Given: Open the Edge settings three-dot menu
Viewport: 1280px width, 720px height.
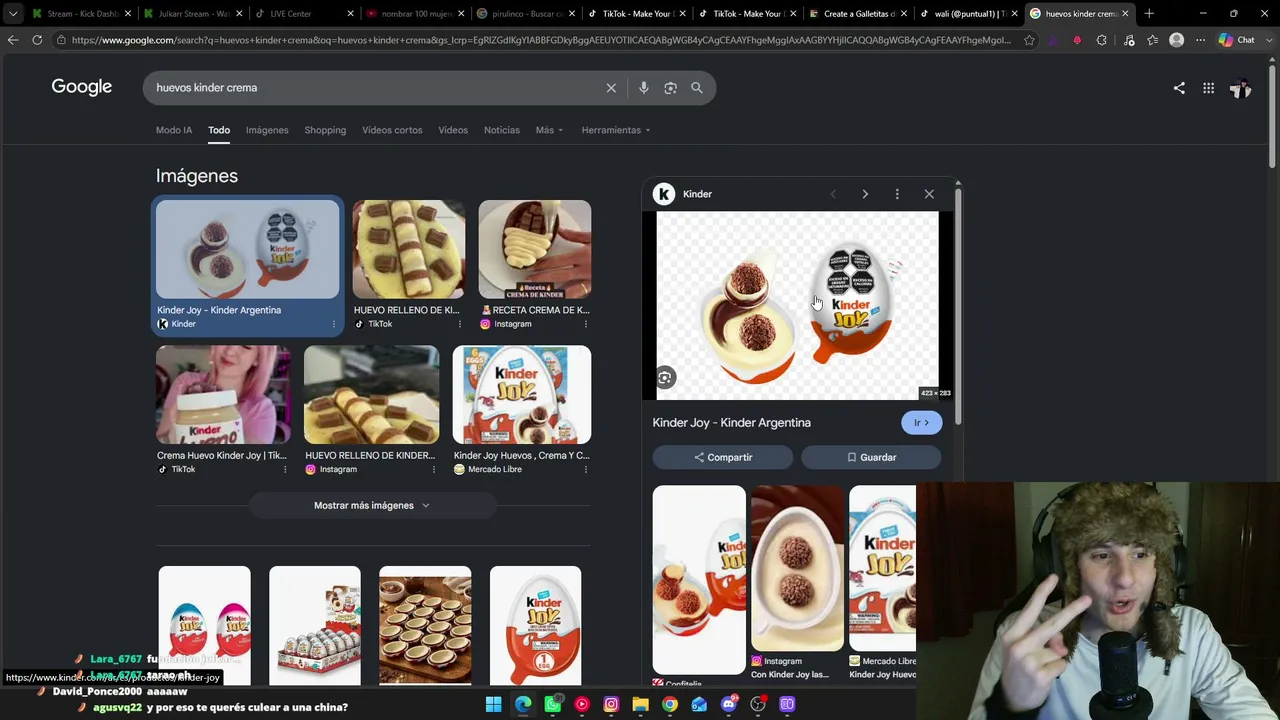Looking at the screenshot, I should pyautogui.click(x=1200, y=40).
